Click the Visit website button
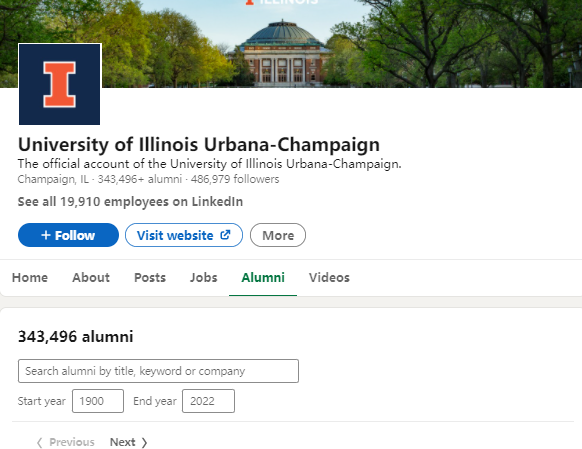The height and width of the screenshot is (449, 582). (184, 235)
